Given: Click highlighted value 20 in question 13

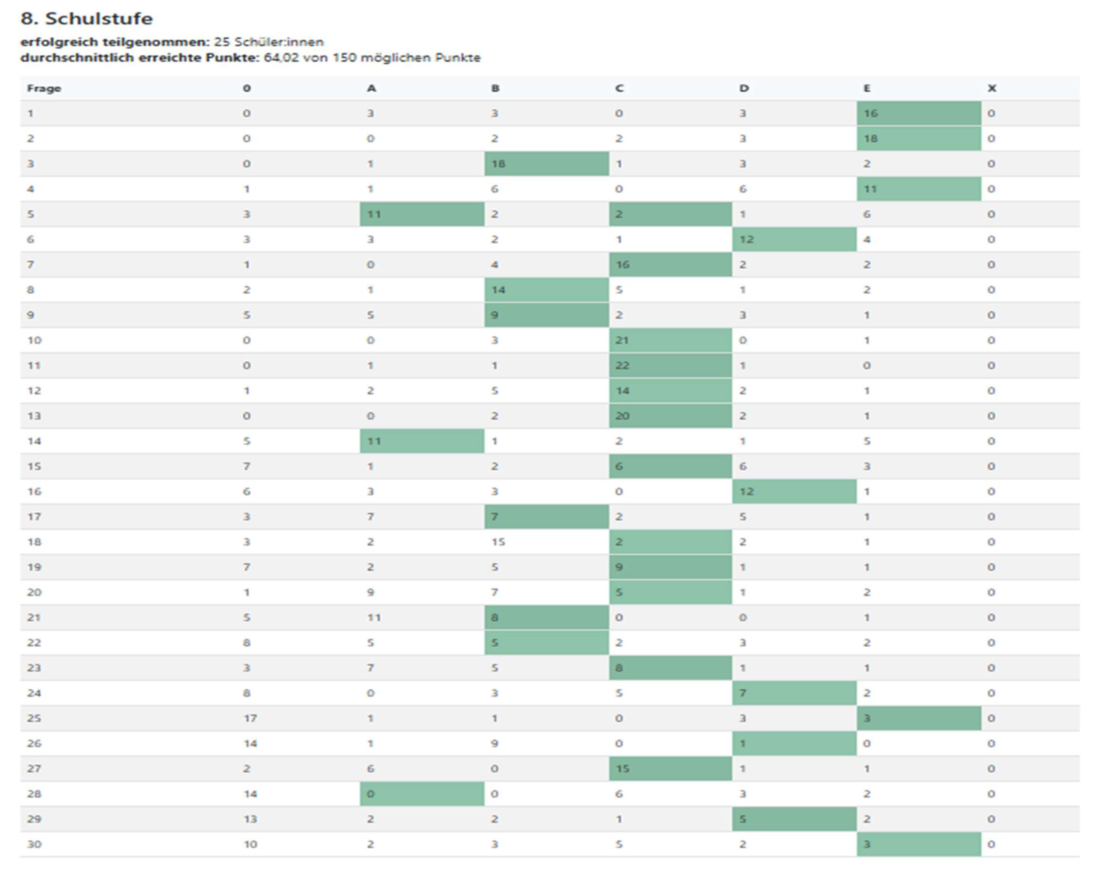Looking at the screenshot, I should [x=622, y=416].
